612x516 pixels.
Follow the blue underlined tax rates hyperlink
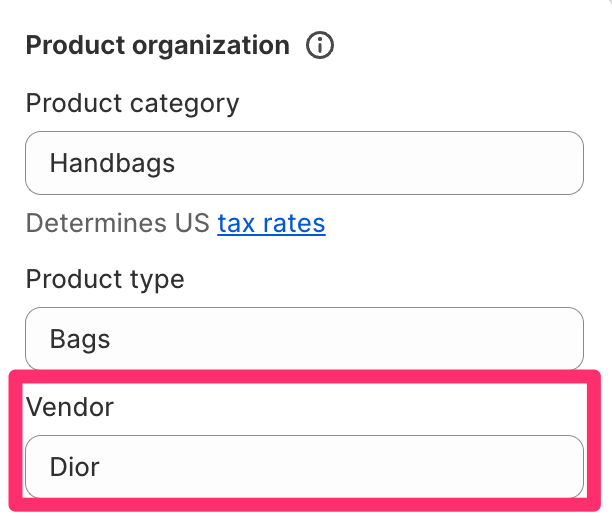pos(271,223)
